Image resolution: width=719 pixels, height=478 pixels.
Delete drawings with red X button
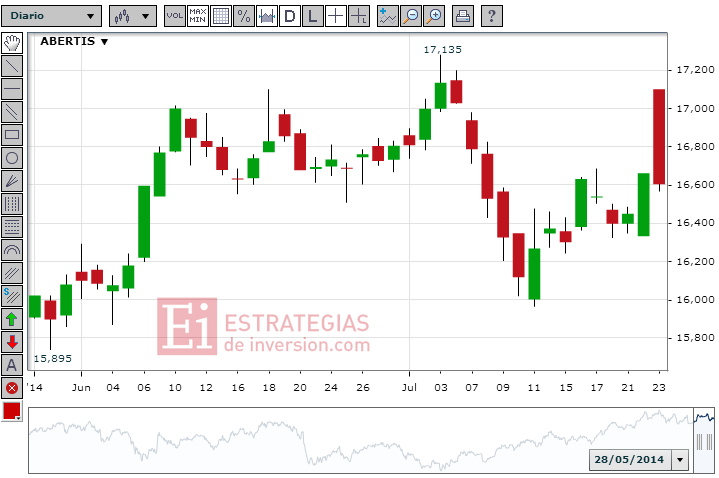pyautogui.click(x=12, y=388)
